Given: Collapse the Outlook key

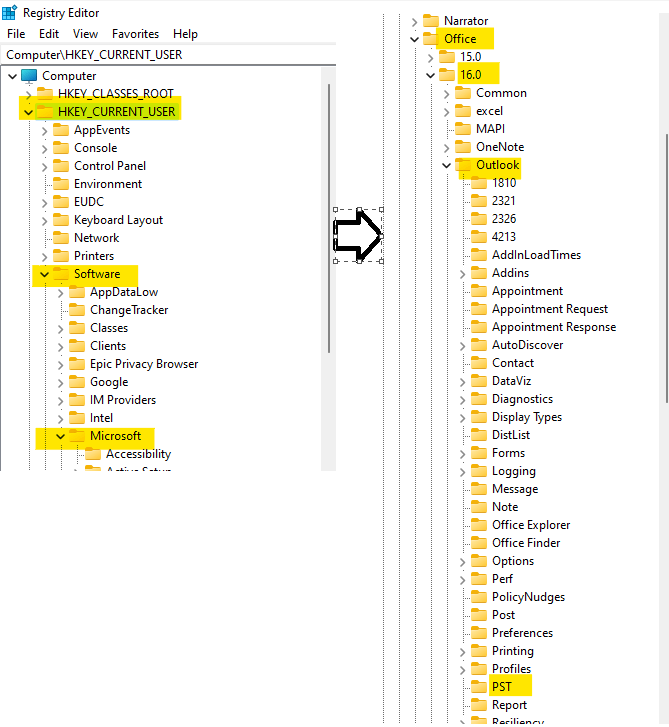Looking at the screenshot, I should (x=446, y=165).
